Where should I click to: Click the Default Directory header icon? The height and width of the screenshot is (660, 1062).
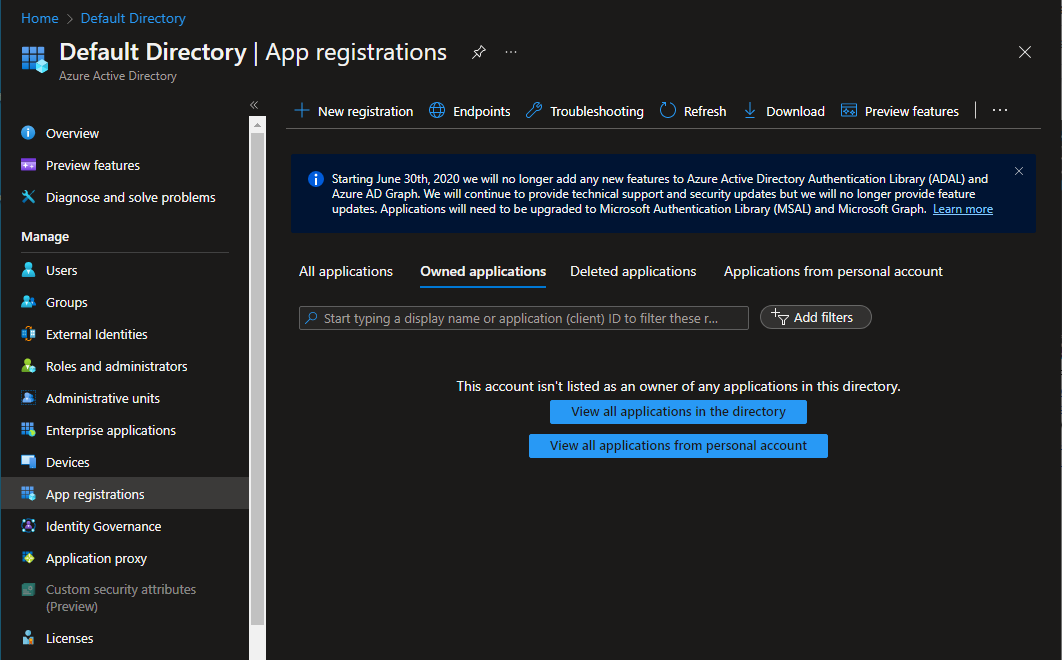click(35, 59)
